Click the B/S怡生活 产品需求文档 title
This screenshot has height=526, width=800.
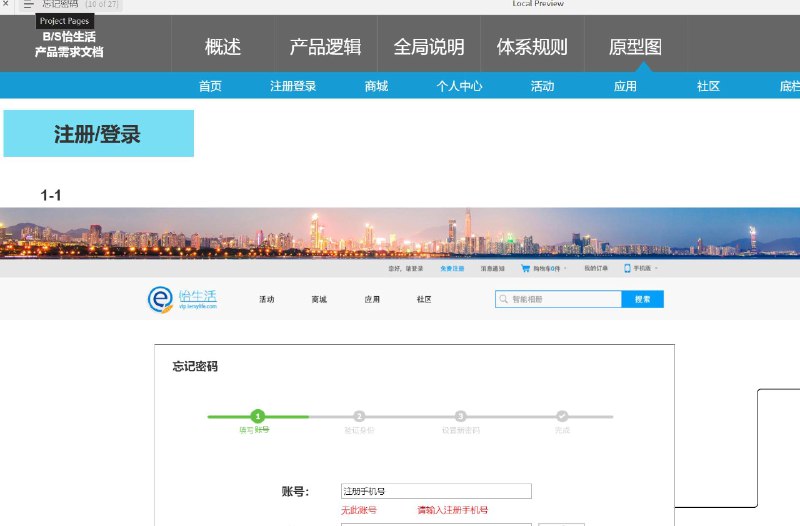tap(69, 44)
